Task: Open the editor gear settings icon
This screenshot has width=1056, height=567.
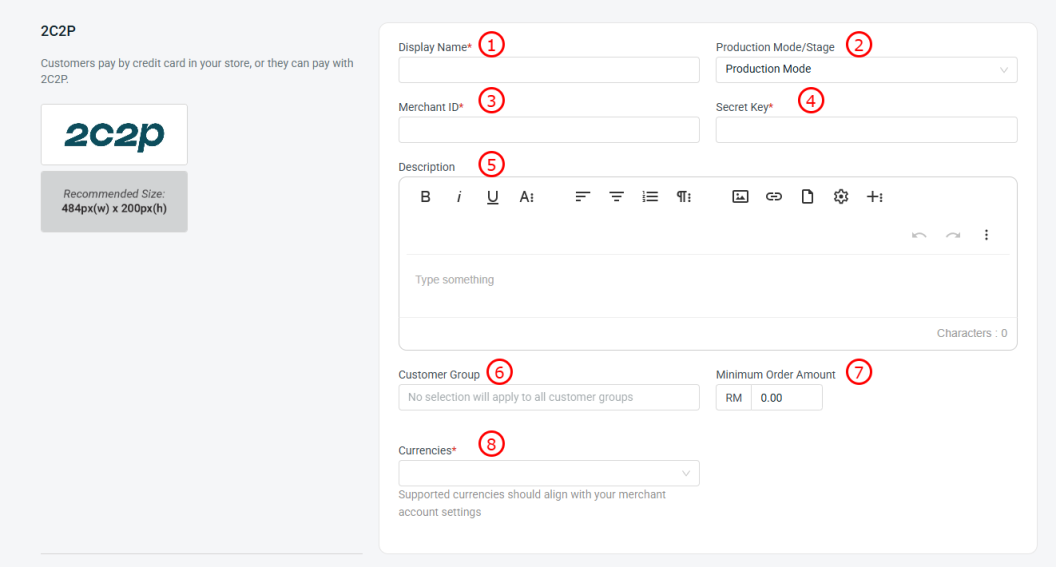Action: pos(841,197)
